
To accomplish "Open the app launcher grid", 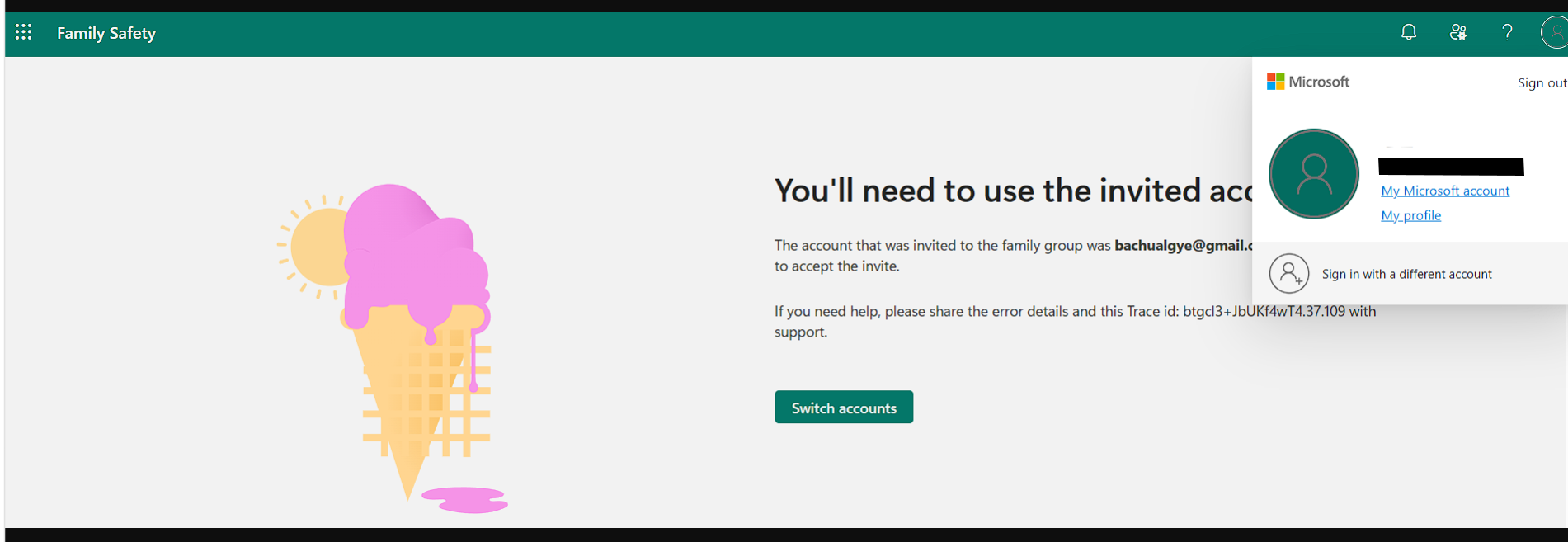I will click(23, 32).
